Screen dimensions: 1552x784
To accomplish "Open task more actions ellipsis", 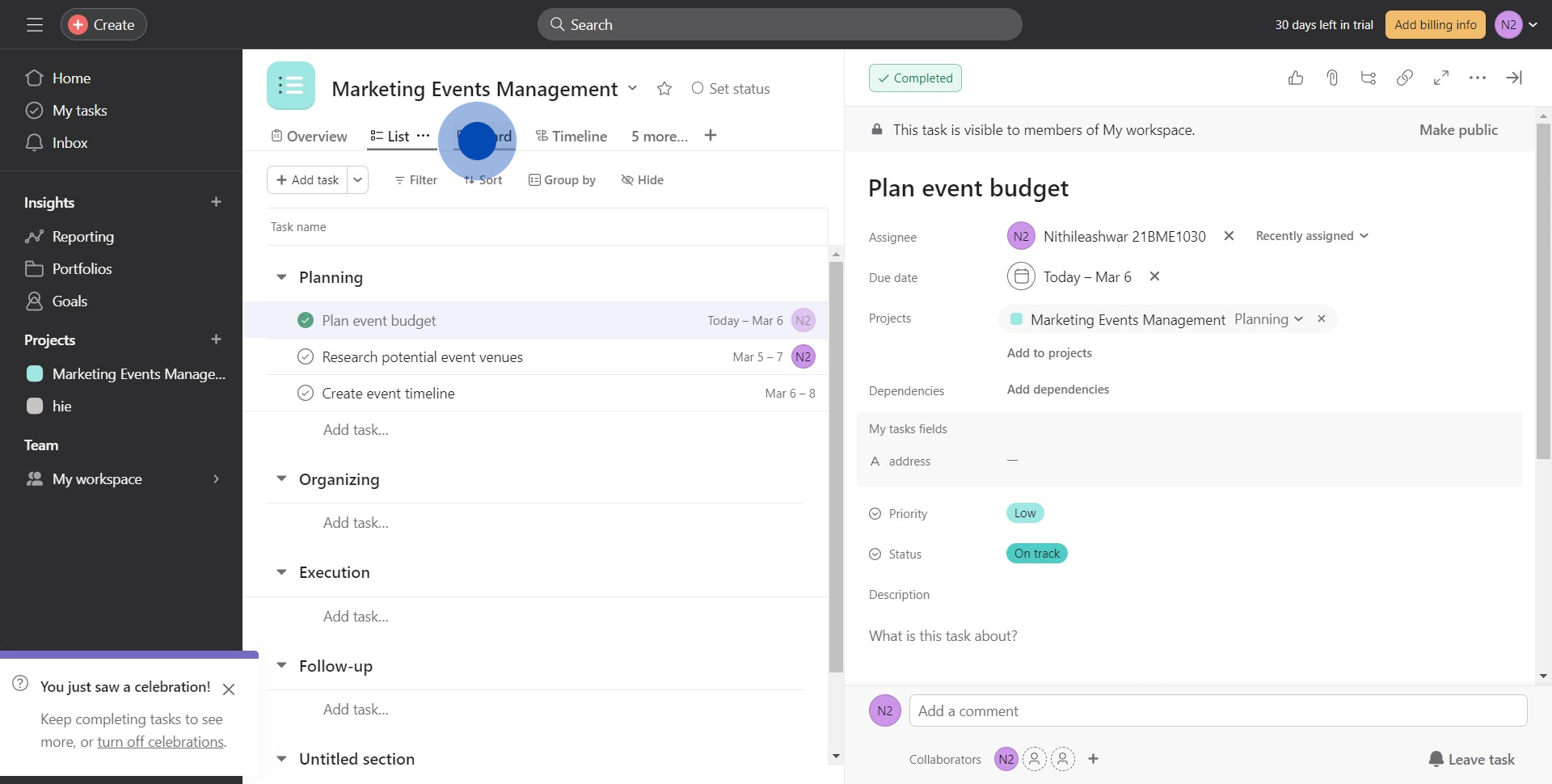I will coord(1478,78).
